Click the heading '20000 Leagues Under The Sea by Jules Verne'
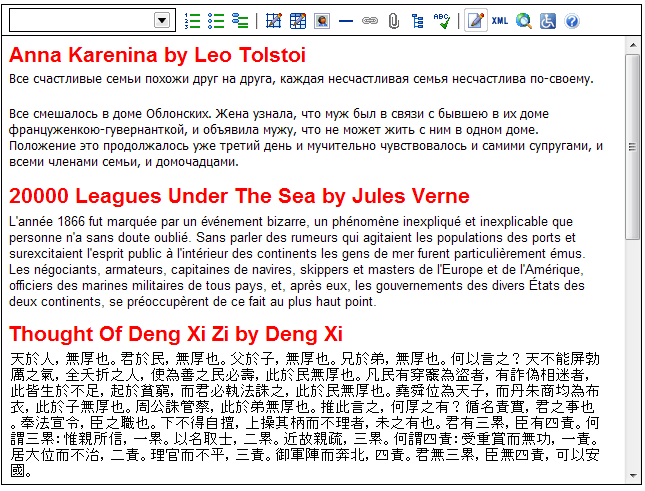The height and width of the screenshot is (491, 645). 239,196
